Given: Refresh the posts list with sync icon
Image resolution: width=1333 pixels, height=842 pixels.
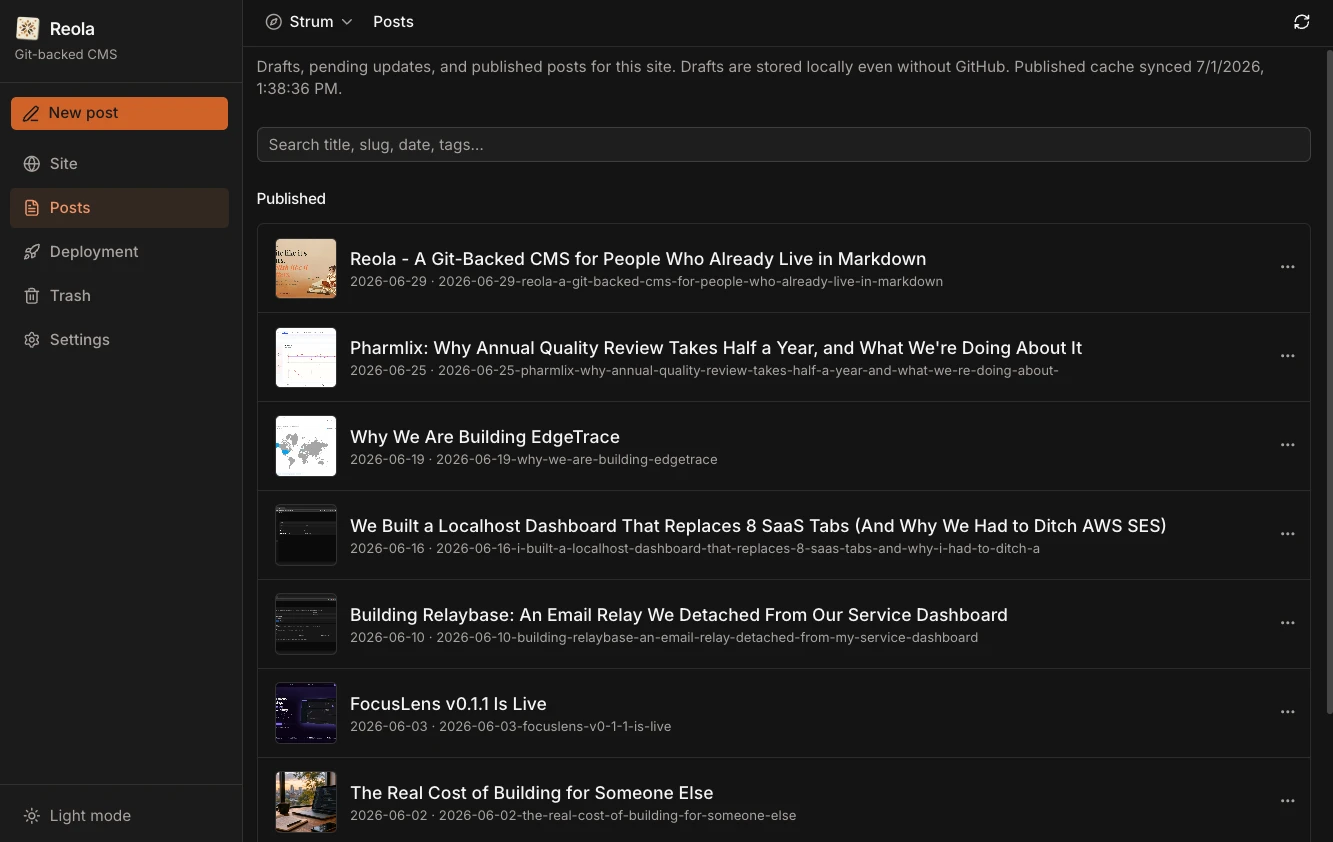Looking at the screenshot, I should [1301, 22].
